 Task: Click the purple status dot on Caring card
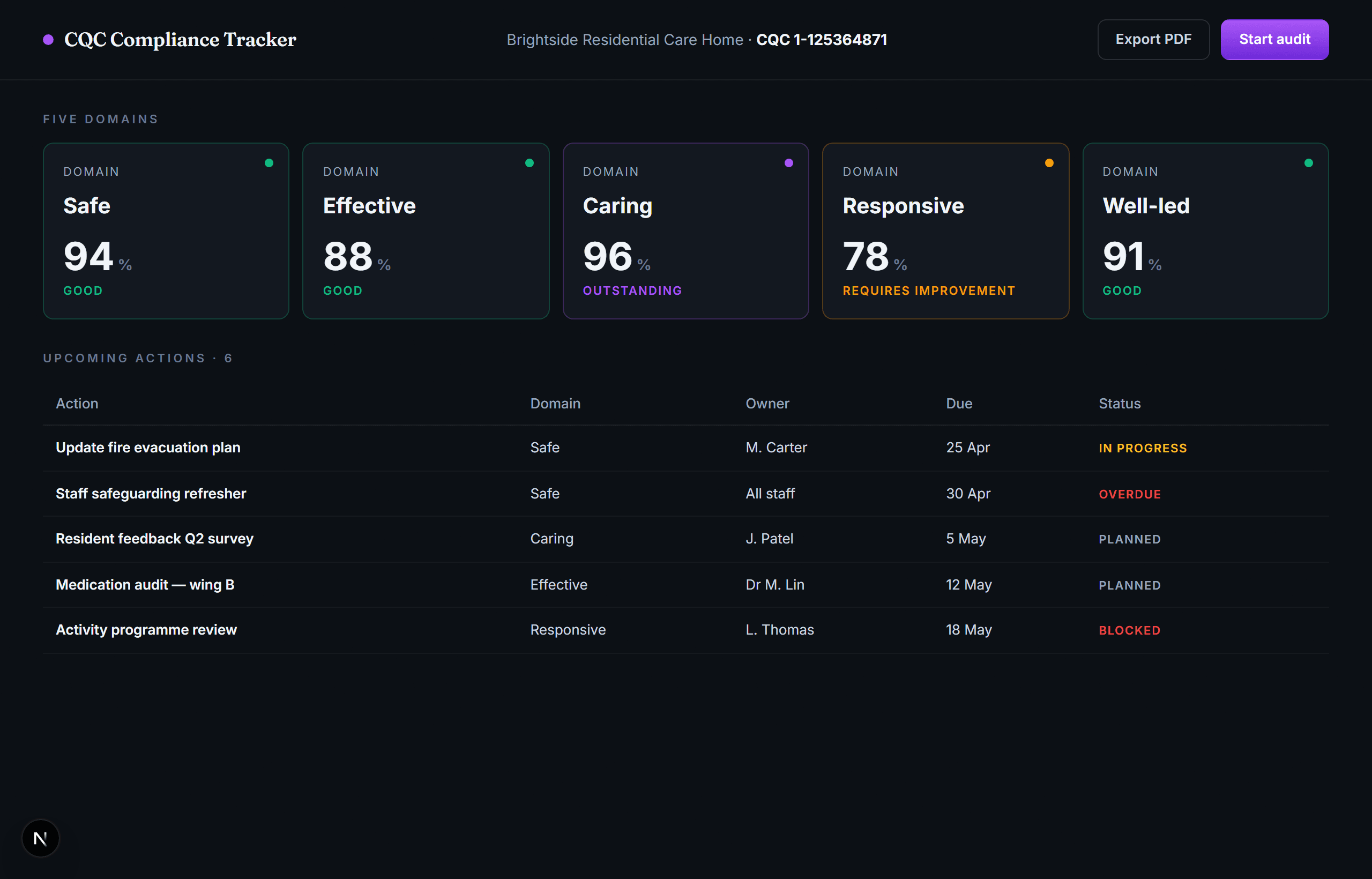(789, 163)
